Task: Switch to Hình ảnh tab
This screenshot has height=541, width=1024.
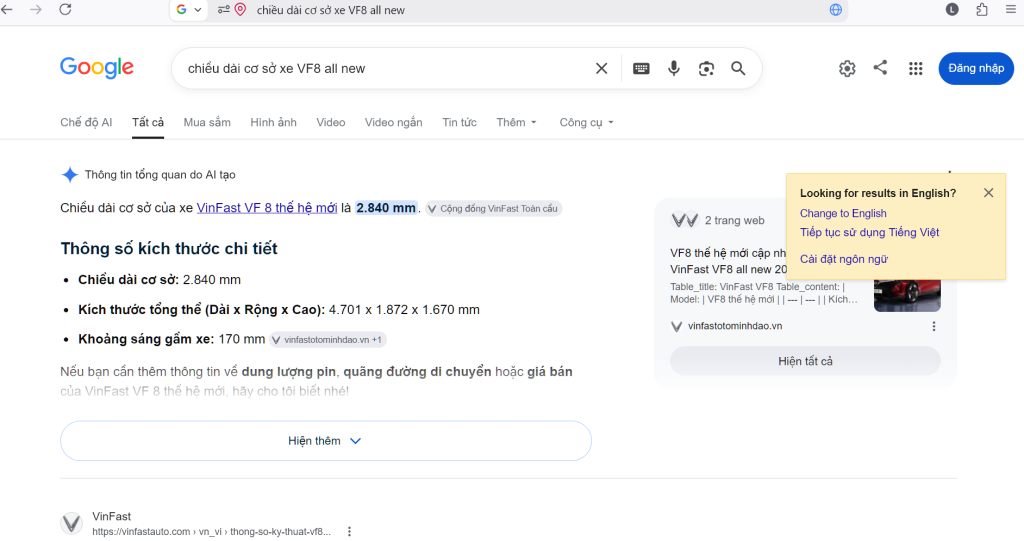Action: coord(273,122)
